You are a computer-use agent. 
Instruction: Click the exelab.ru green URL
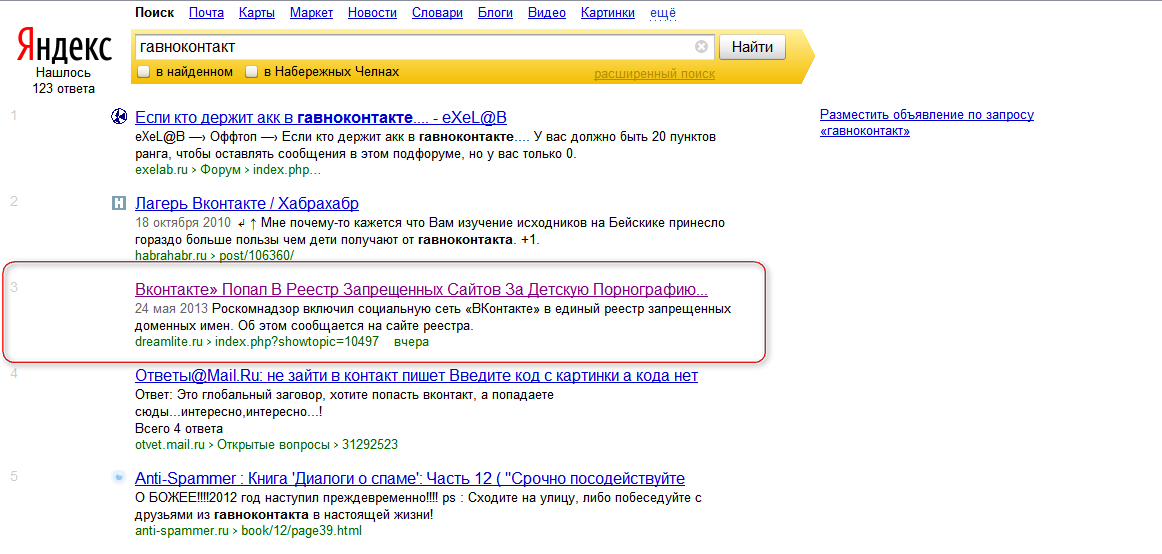point(163,170)
